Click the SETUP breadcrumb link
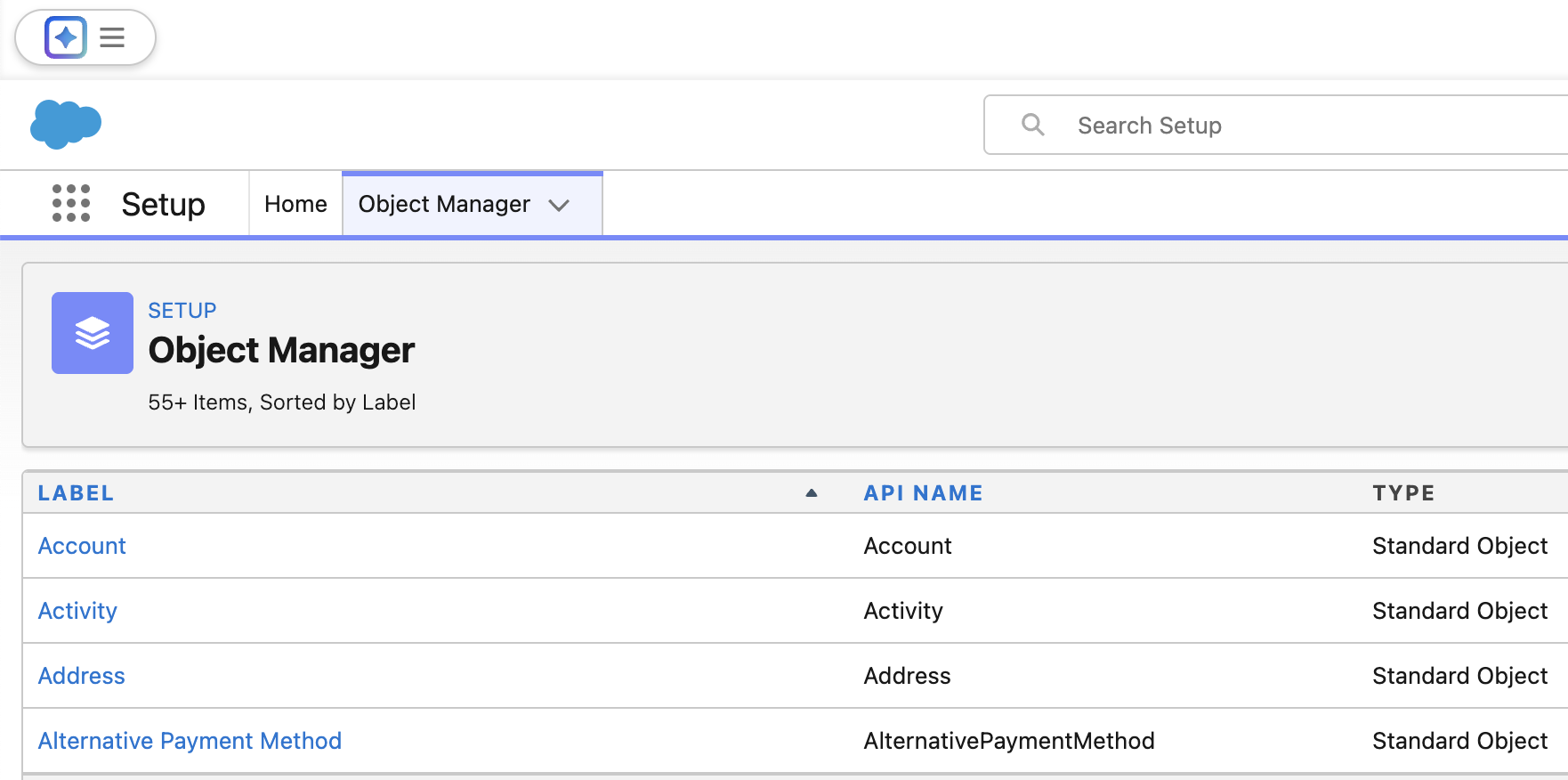 tap(182, 311)
